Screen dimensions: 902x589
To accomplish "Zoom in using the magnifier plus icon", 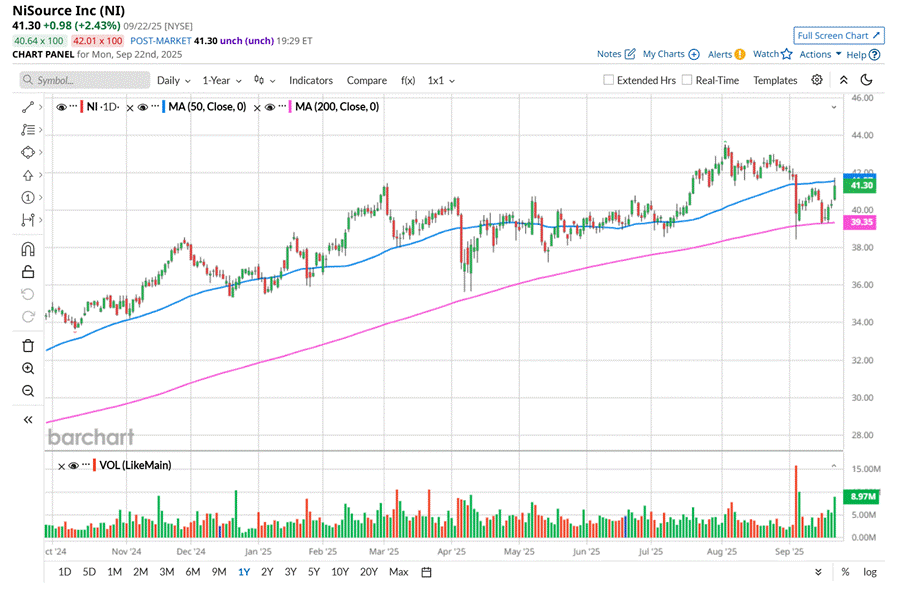I will click(x=27, y=368).
